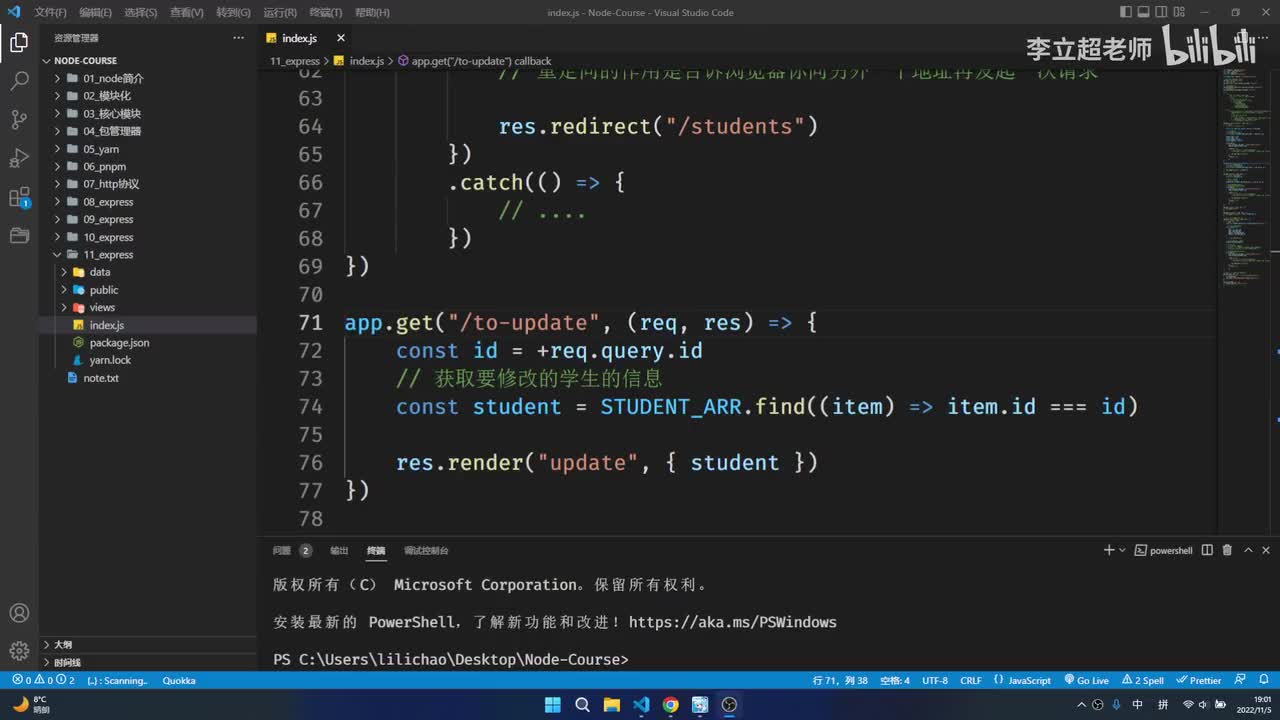This screenshot has height=720, width=1280.
Task: Expand the 大纲 outline section
Action: pos(63,645)
